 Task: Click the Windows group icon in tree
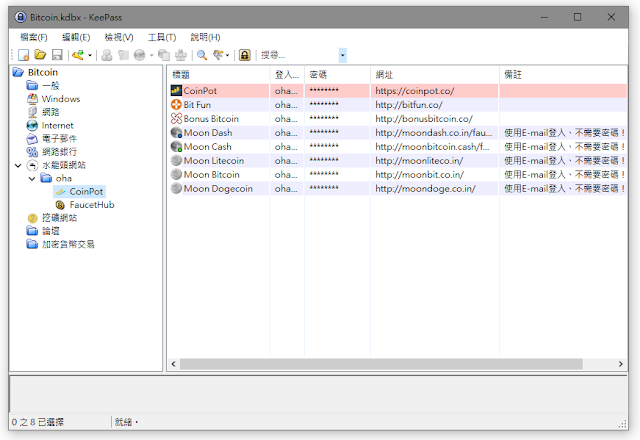[x=32, y=99]
